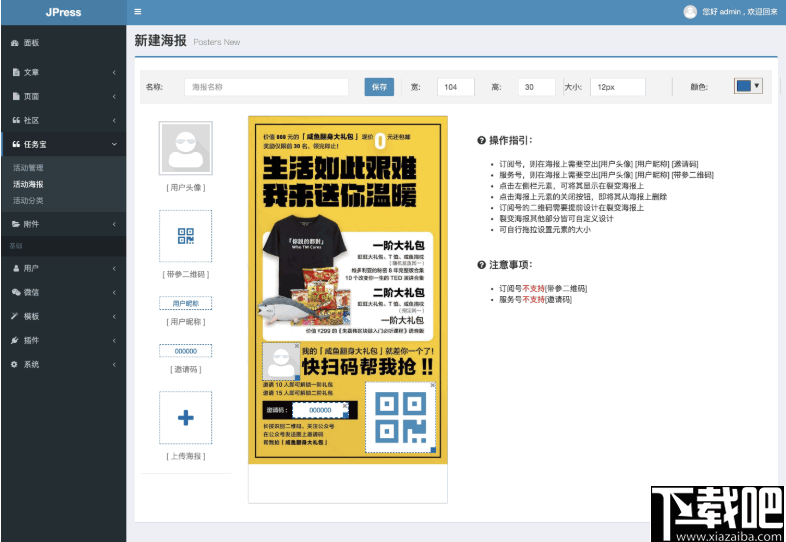
Task: Open the 系统 menu item
Action: tap(63, 365)
